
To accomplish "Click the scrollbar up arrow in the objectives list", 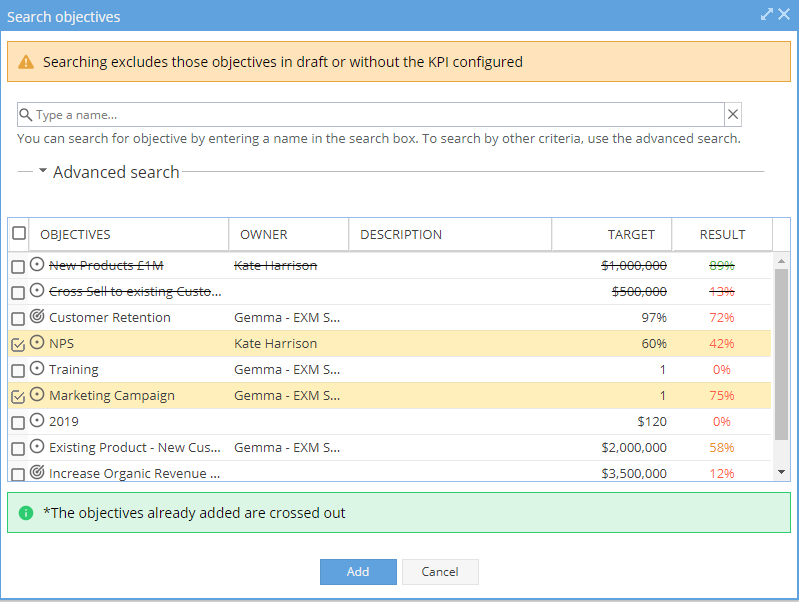I will click(781, 261).
